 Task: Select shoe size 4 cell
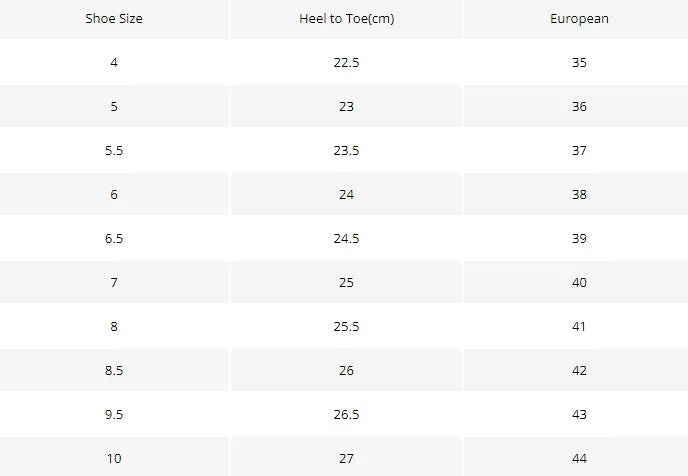(x=114, y=63)
